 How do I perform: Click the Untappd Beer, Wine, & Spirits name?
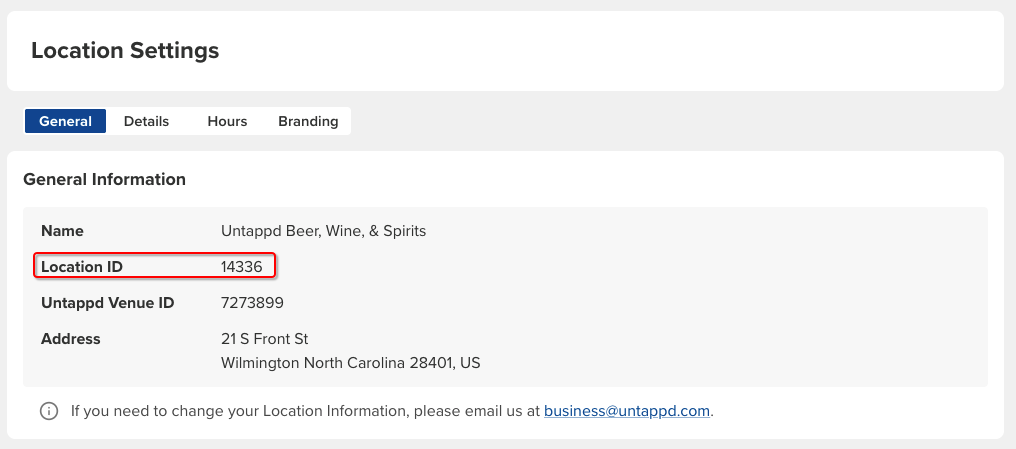tap(323, 231)
